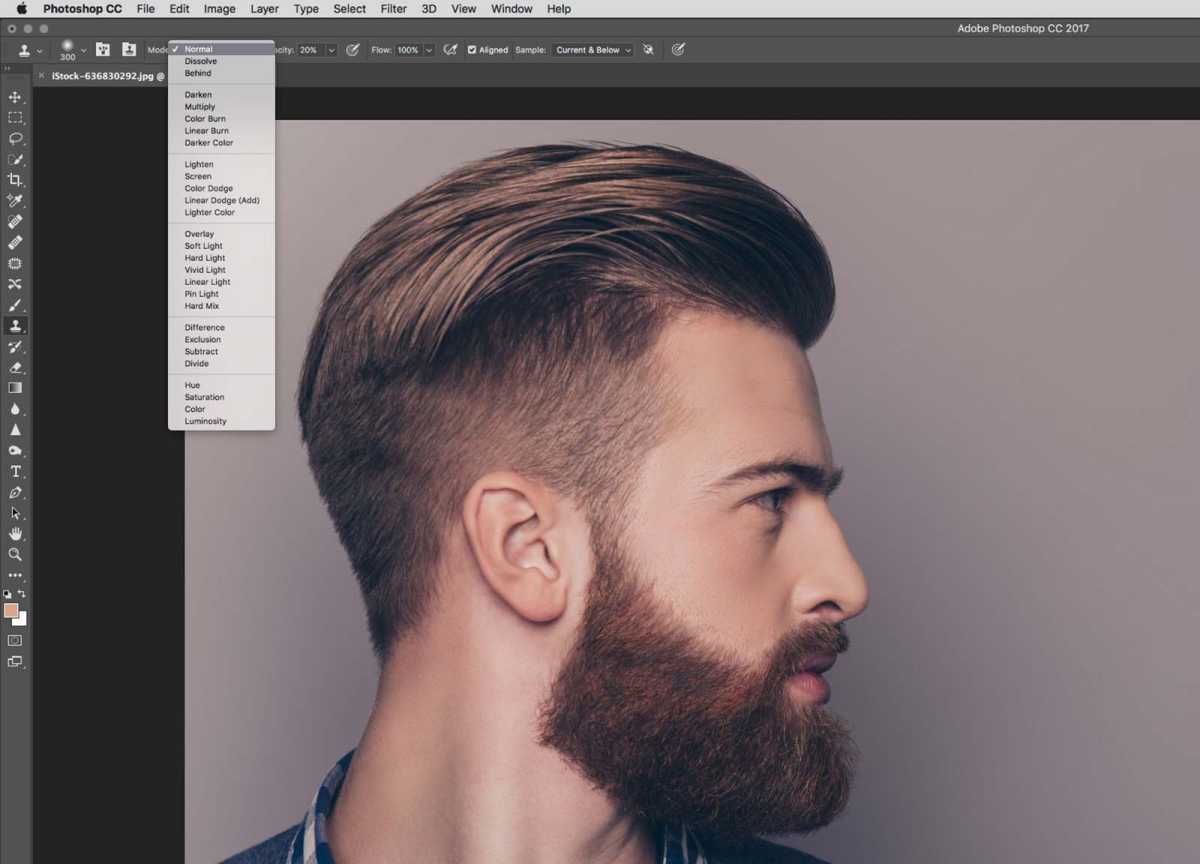This screenshot has height=864, width=1200.
Task: Select the Brush tool
Action: [15, 305]
